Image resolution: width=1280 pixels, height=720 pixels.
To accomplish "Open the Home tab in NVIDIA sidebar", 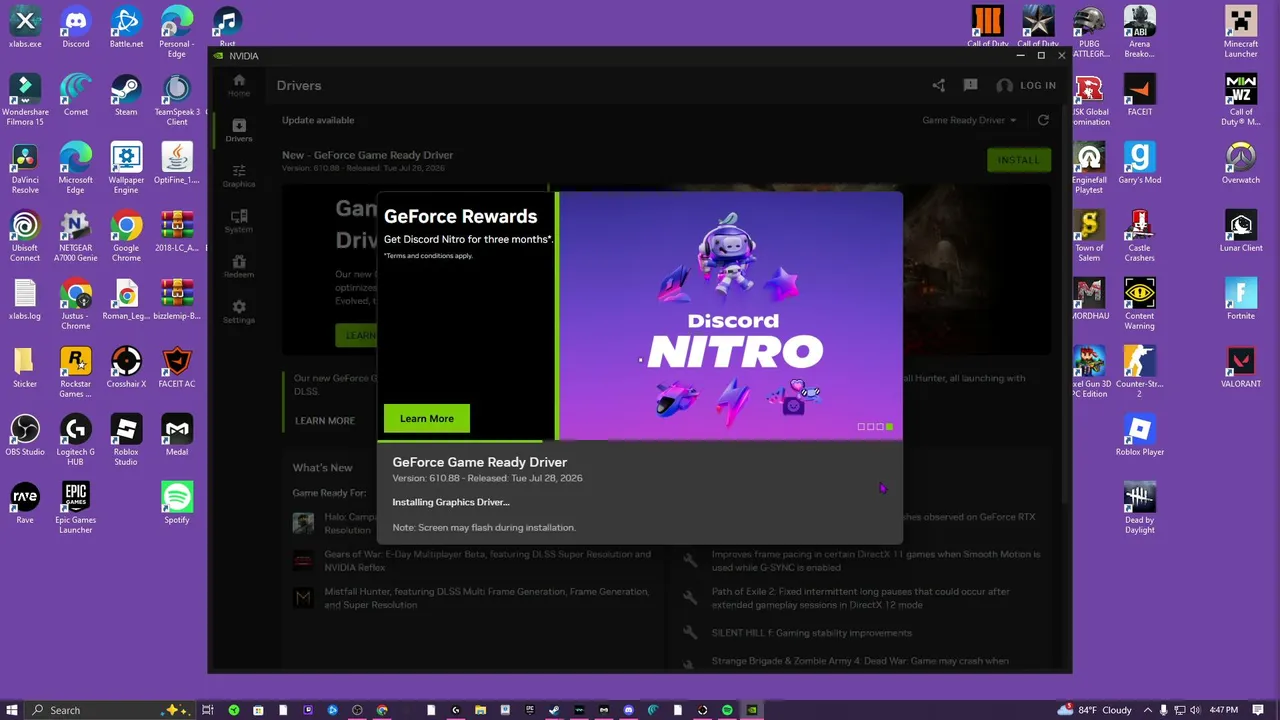I will (x=238, y=85).
